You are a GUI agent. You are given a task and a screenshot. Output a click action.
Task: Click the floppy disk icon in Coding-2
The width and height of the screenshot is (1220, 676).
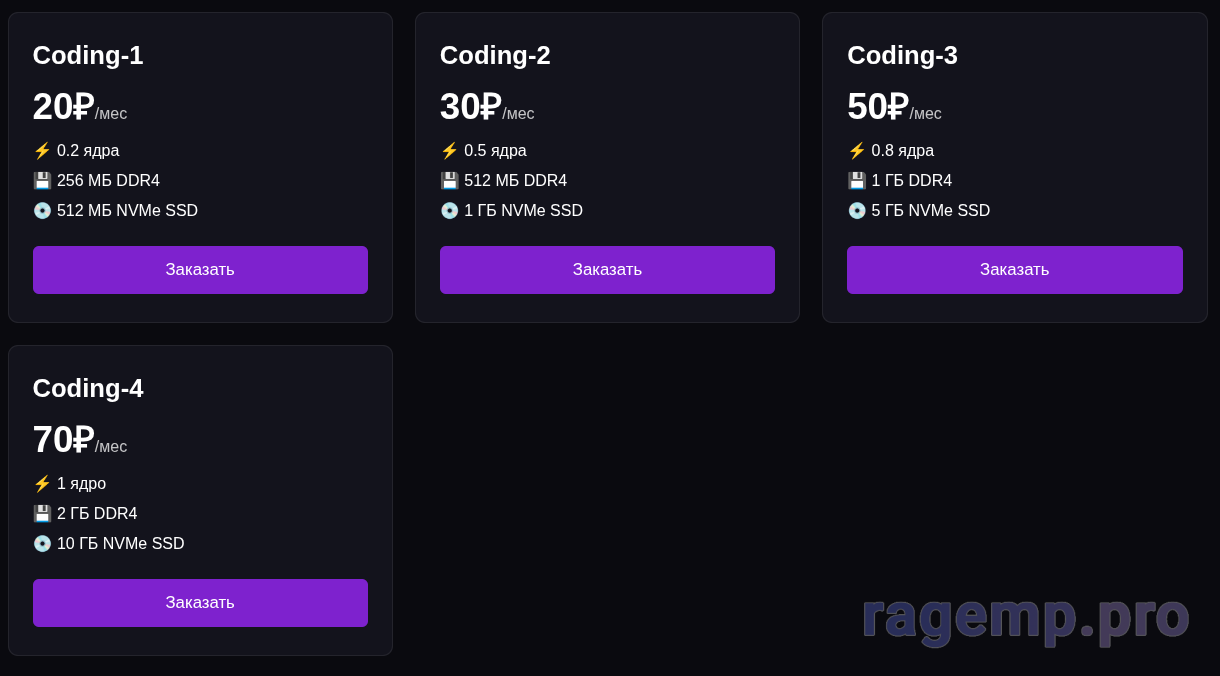(449, 181)
